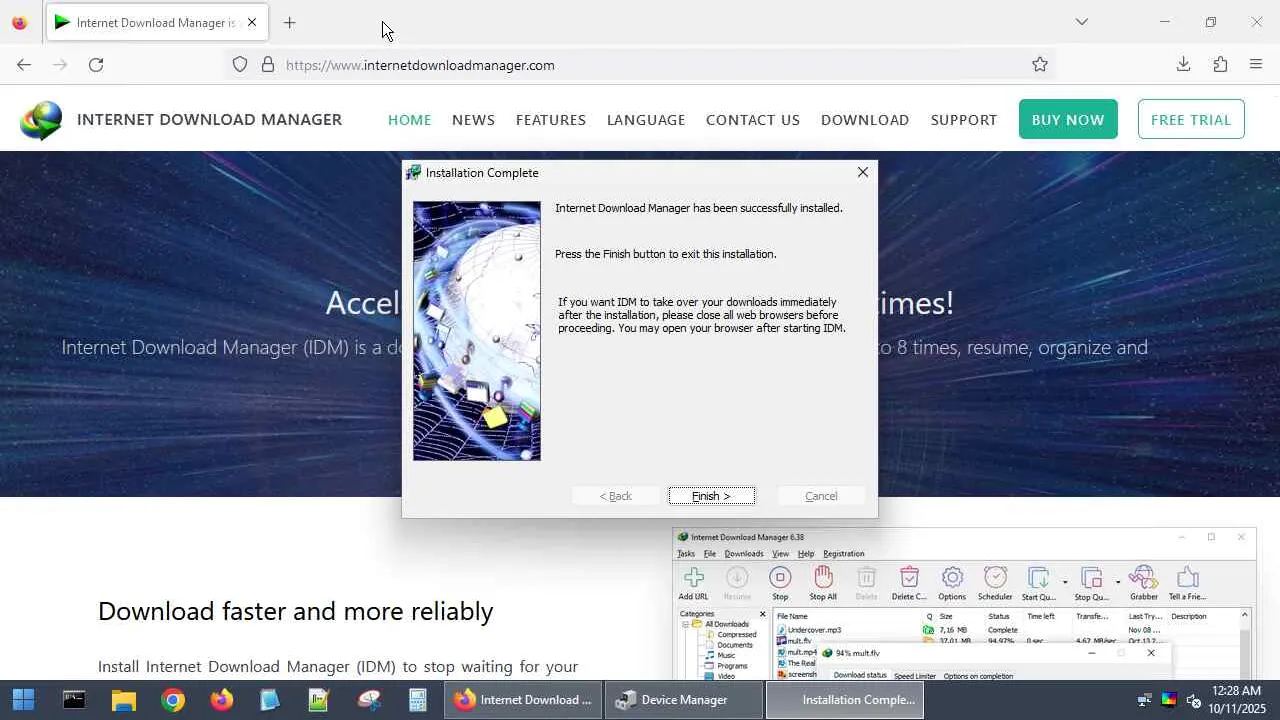Close the Internet Download Manager browser tab
Image resolution: width=1280 pixels, height=720 pixels.
[x=252, y=22]
